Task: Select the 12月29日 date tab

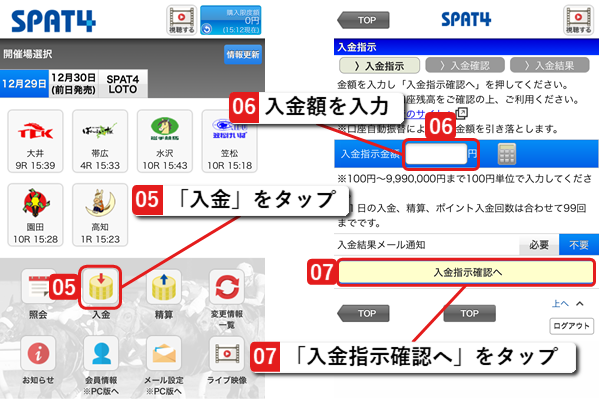Action: [x=24, y=83]
